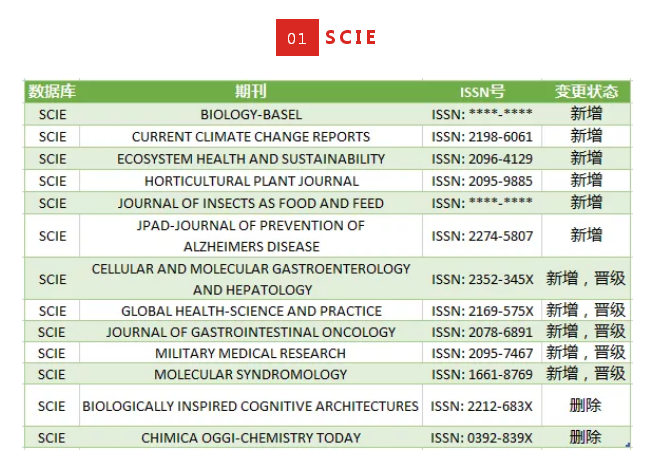Select the ISSN 2352-345X cell

(482, 279)
